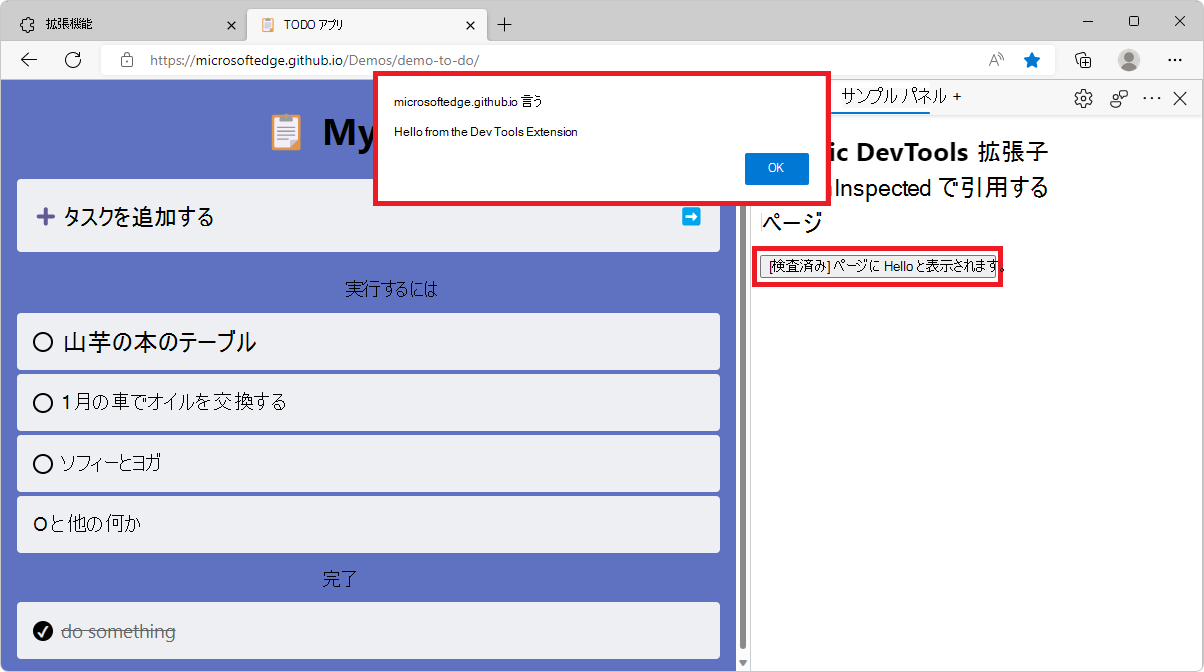Mark ソフィーとヨガ as complete
Image resolution: width=1204 pixels, height=672 pixels.
(42, 463)
